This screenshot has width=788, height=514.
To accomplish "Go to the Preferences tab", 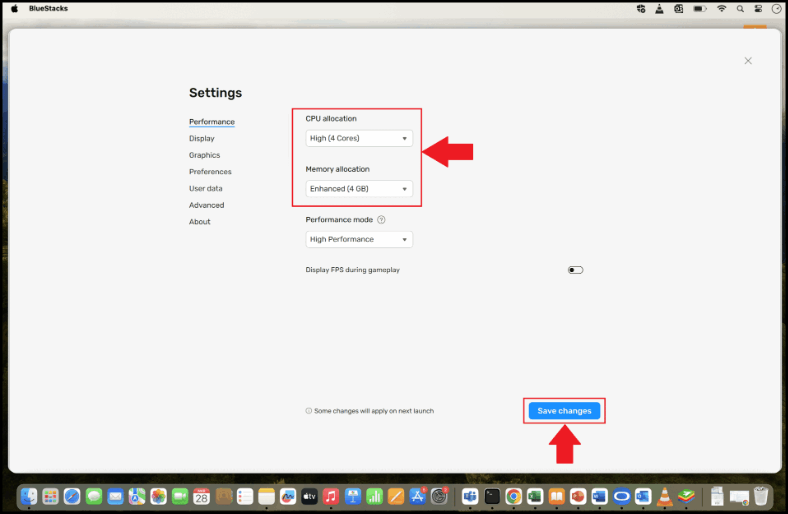I will 210,171.
